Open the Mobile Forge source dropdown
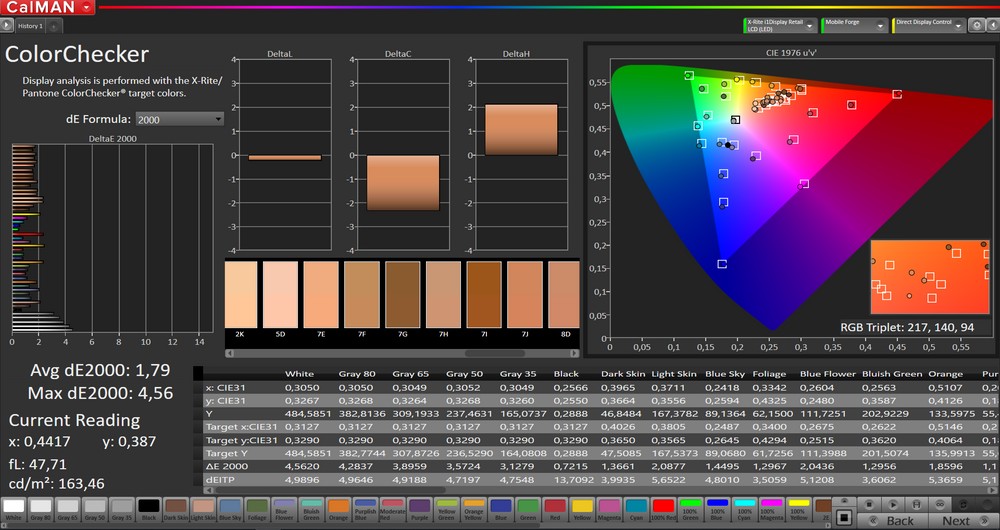This screenshot has height=530, width=1000. tap(855, 26)
